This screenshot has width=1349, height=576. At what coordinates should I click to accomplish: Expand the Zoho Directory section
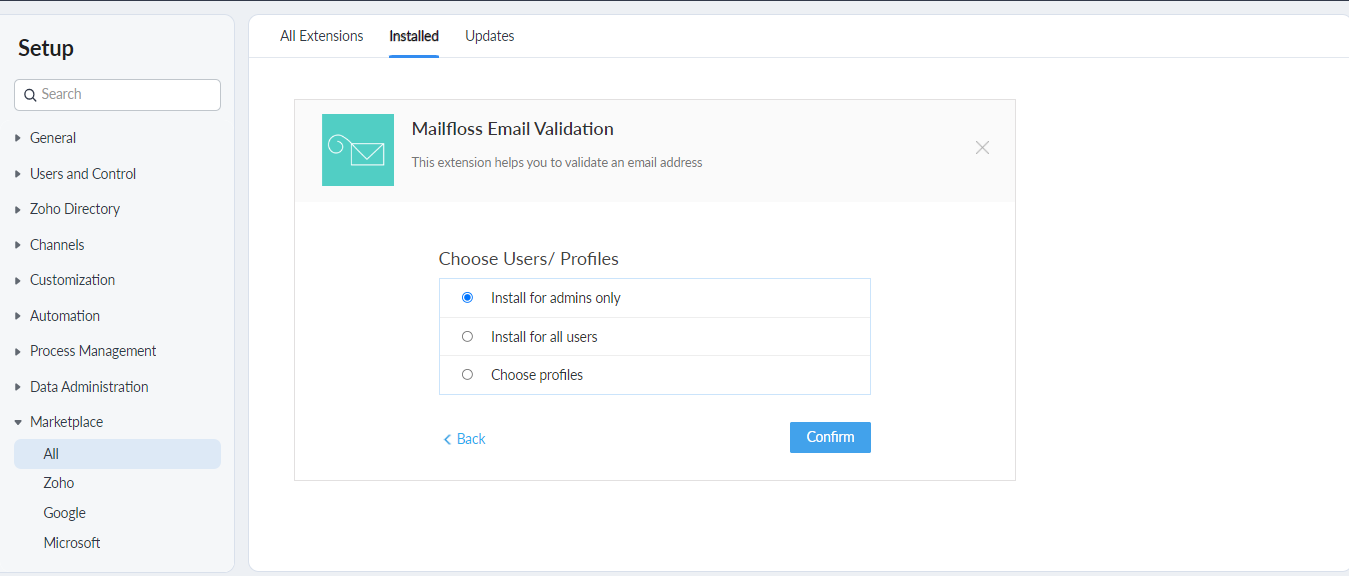click(x=74, y=209)
